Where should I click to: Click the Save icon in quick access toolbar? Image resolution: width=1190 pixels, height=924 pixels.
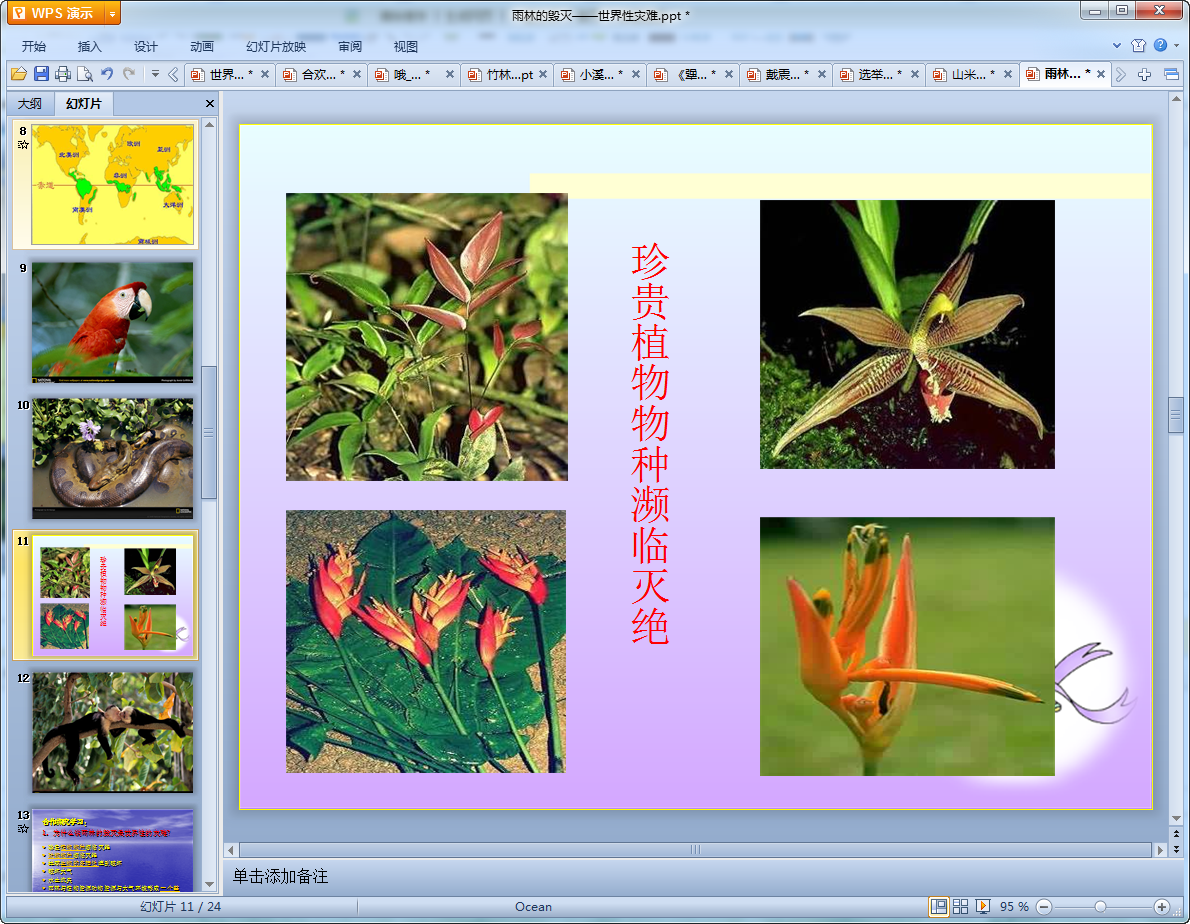(x=41, y=74)
